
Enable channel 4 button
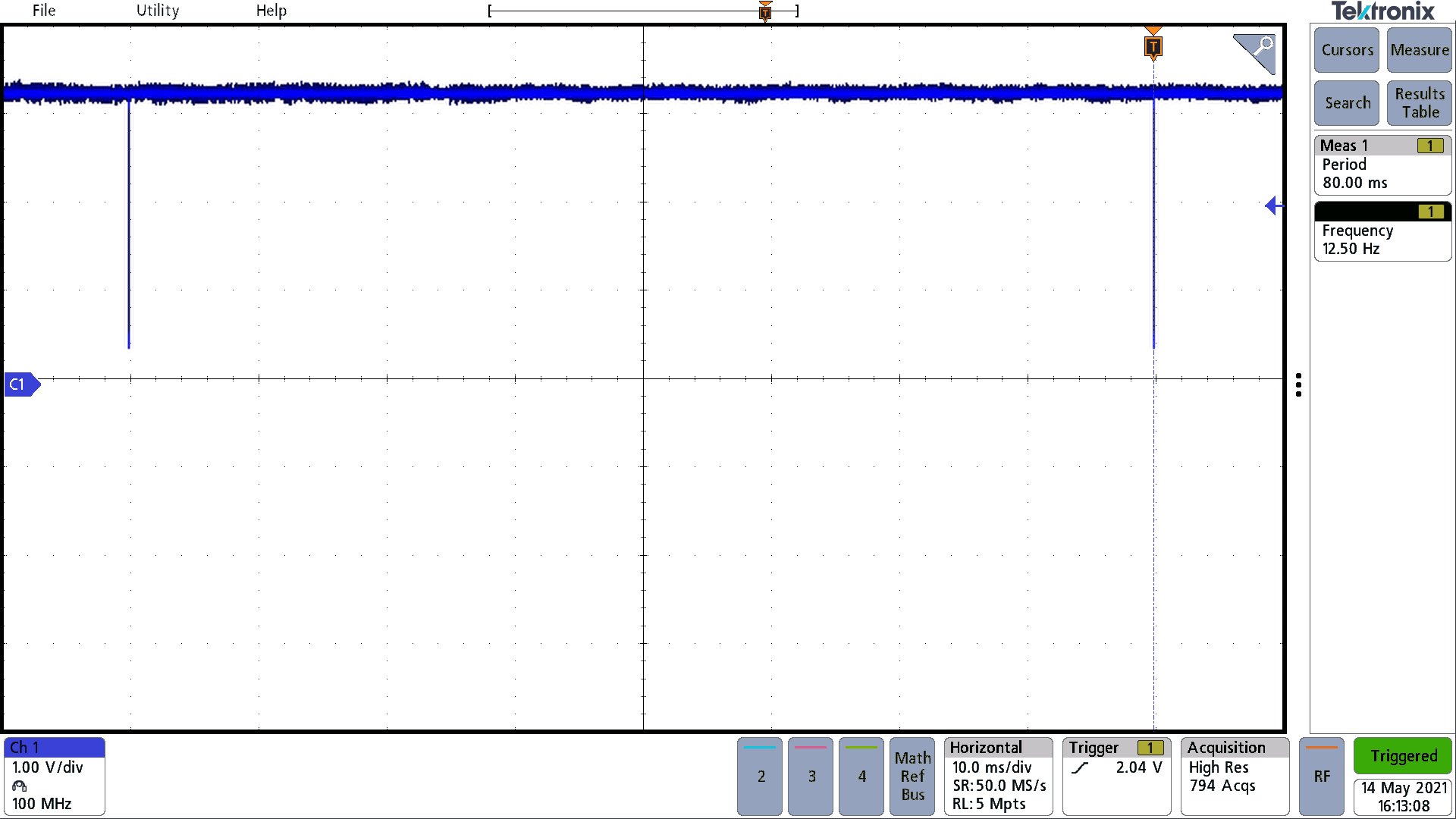tap(861, 776)
